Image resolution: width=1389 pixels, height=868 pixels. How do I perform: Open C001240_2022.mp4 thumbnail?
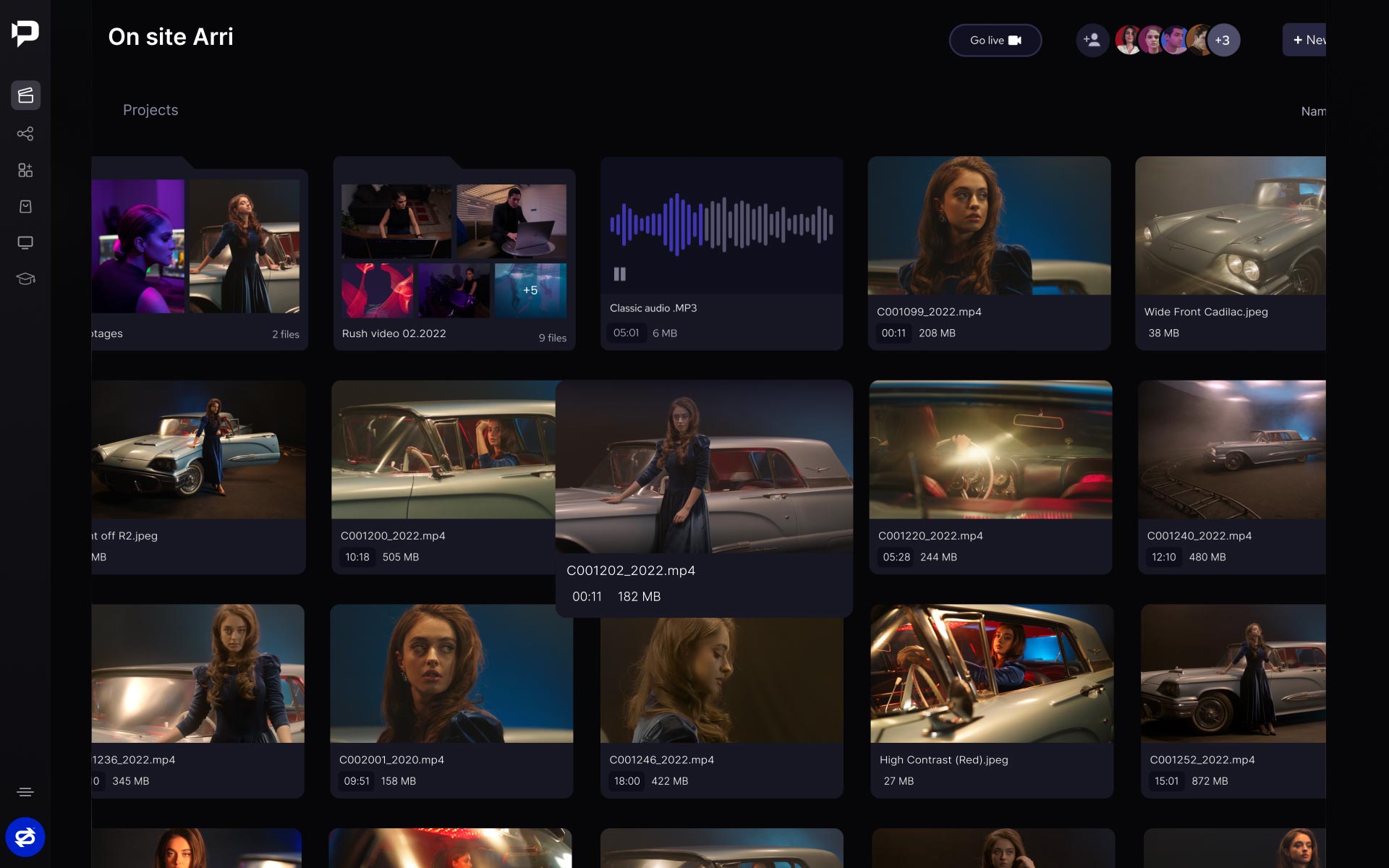coord(1232,449)
